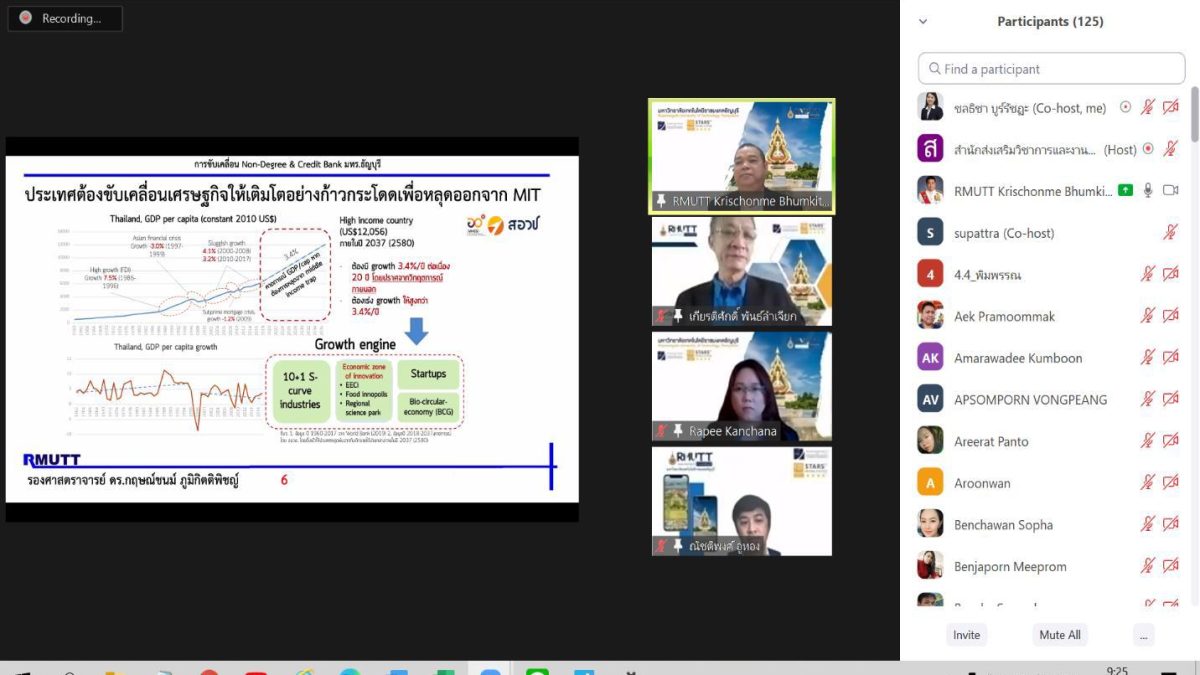This screenshot has width=1200, height=675.
Task: Click the camera icon for RMUTT Krischonme
Action: (1170, 190)
